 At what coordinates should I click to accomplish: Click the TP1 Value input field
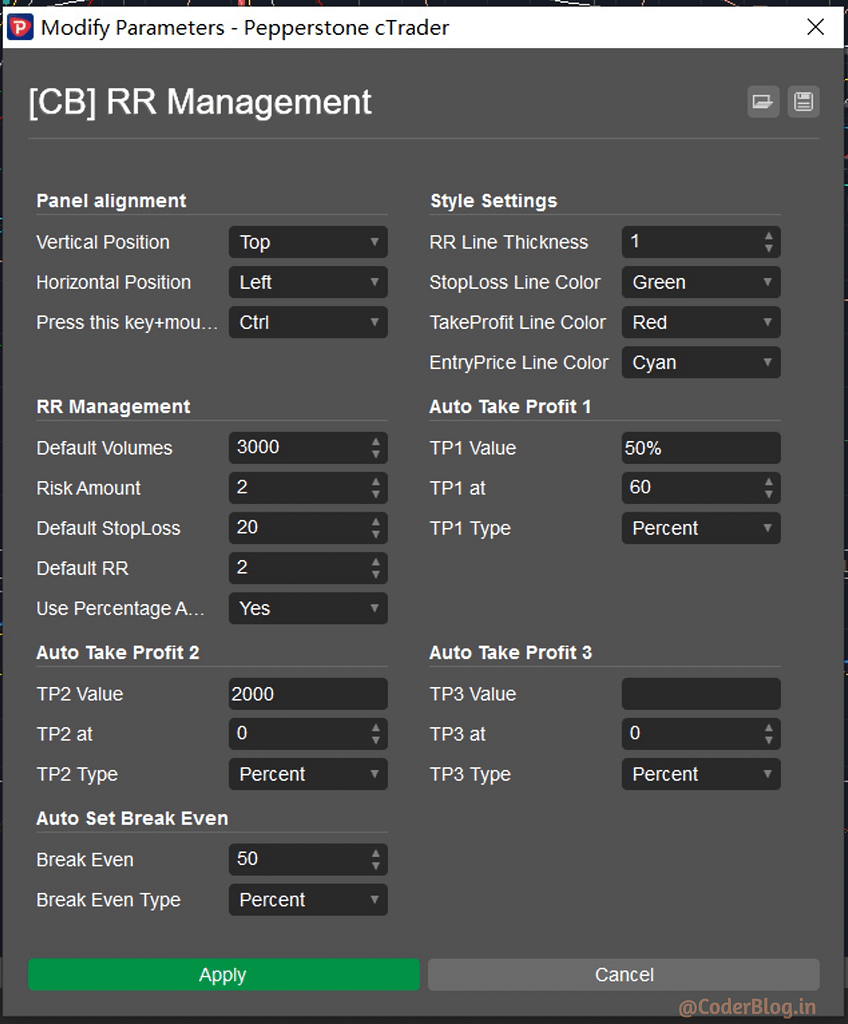pos(701,448)
